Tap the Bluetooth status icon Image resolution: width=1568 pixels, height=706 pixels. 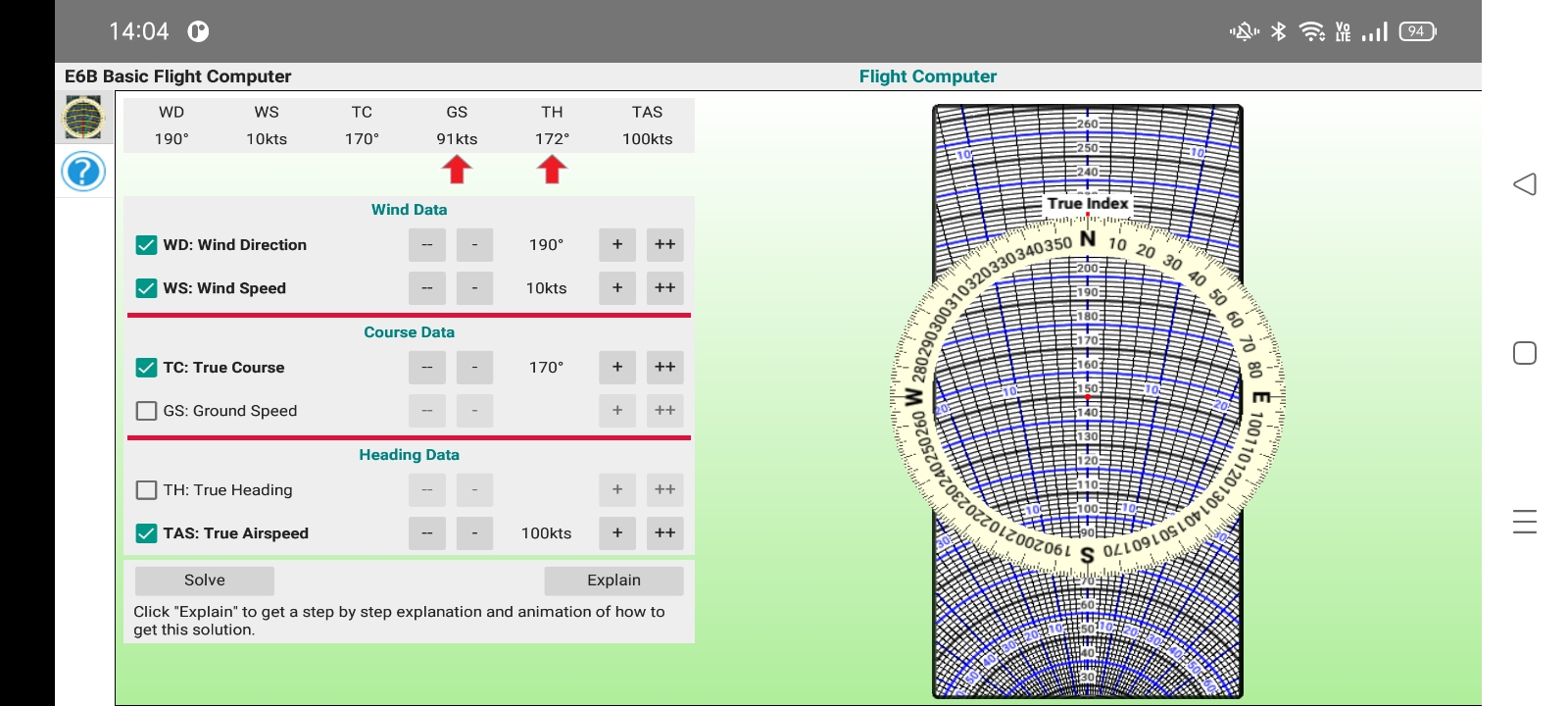1278,31
